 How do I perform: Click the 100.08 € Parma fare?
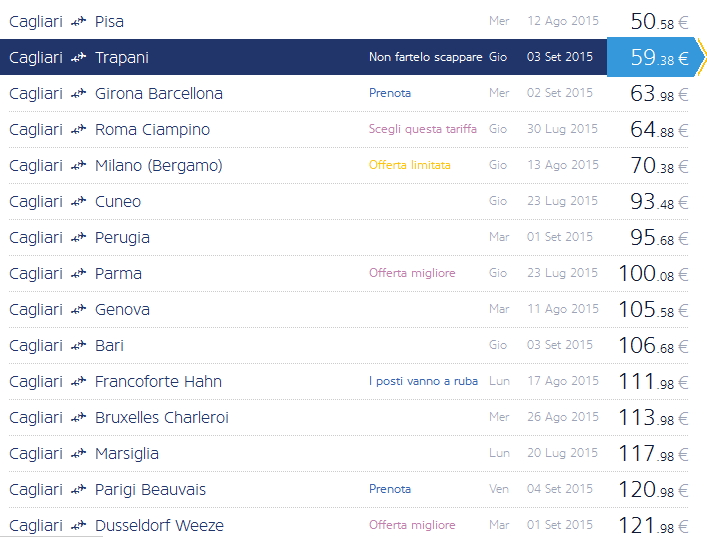click(x=652, y=273)
